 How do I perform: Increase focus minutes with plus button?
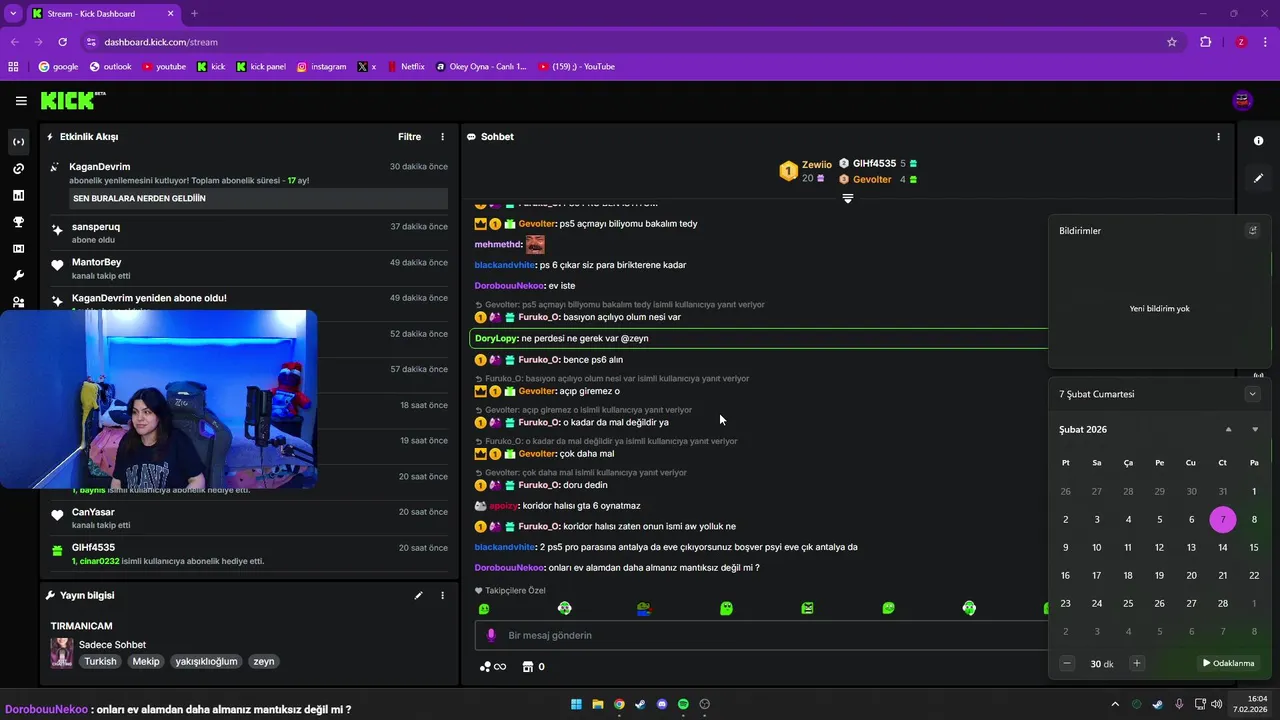coord(1137,663)
